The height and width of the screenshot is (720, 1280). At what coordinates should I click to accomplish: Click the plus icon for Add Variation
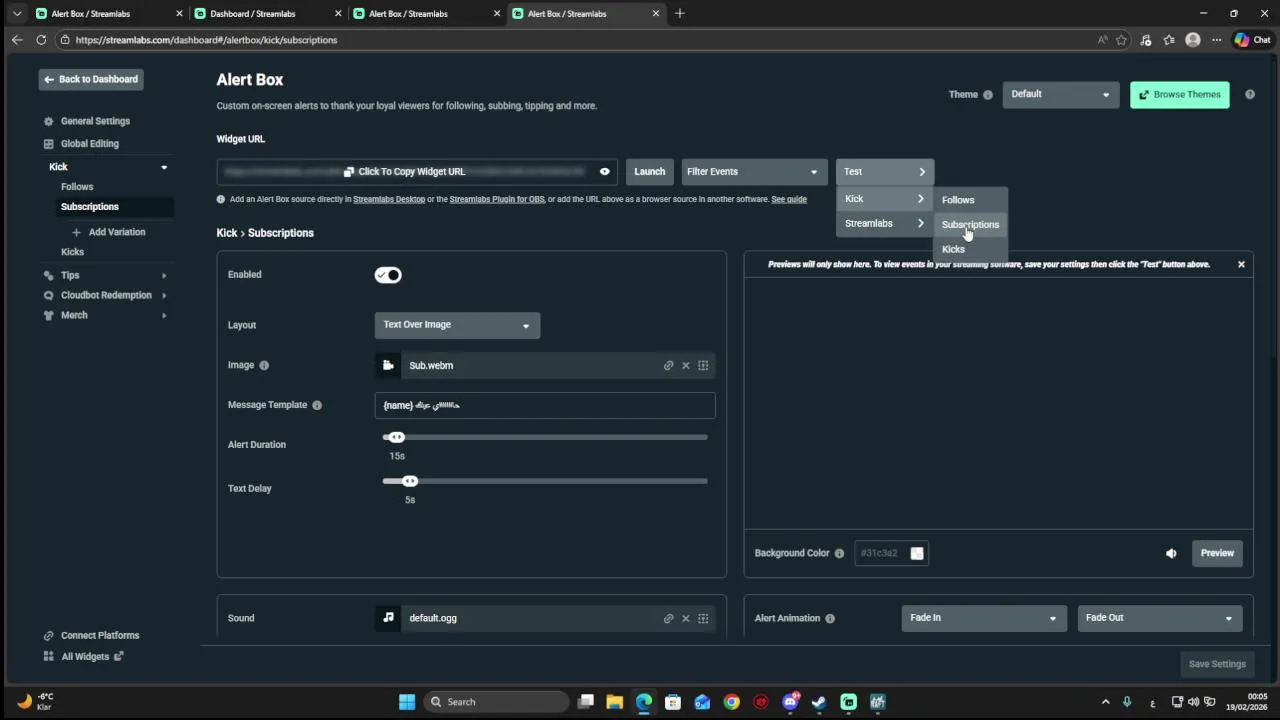[76, 232]
